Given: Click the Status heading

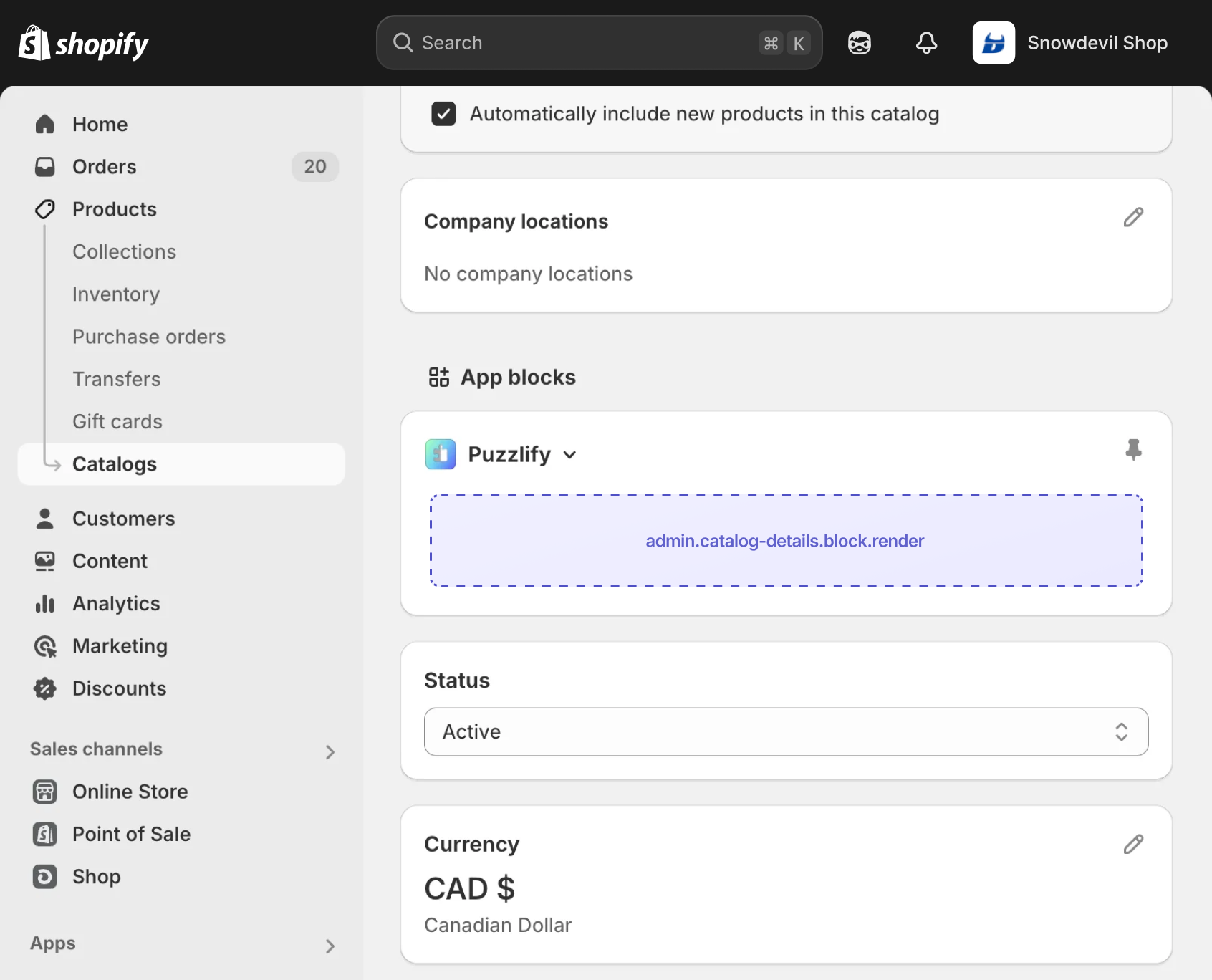Looking at the screenshot, I should pyautogui.click(x=457, y=681).
